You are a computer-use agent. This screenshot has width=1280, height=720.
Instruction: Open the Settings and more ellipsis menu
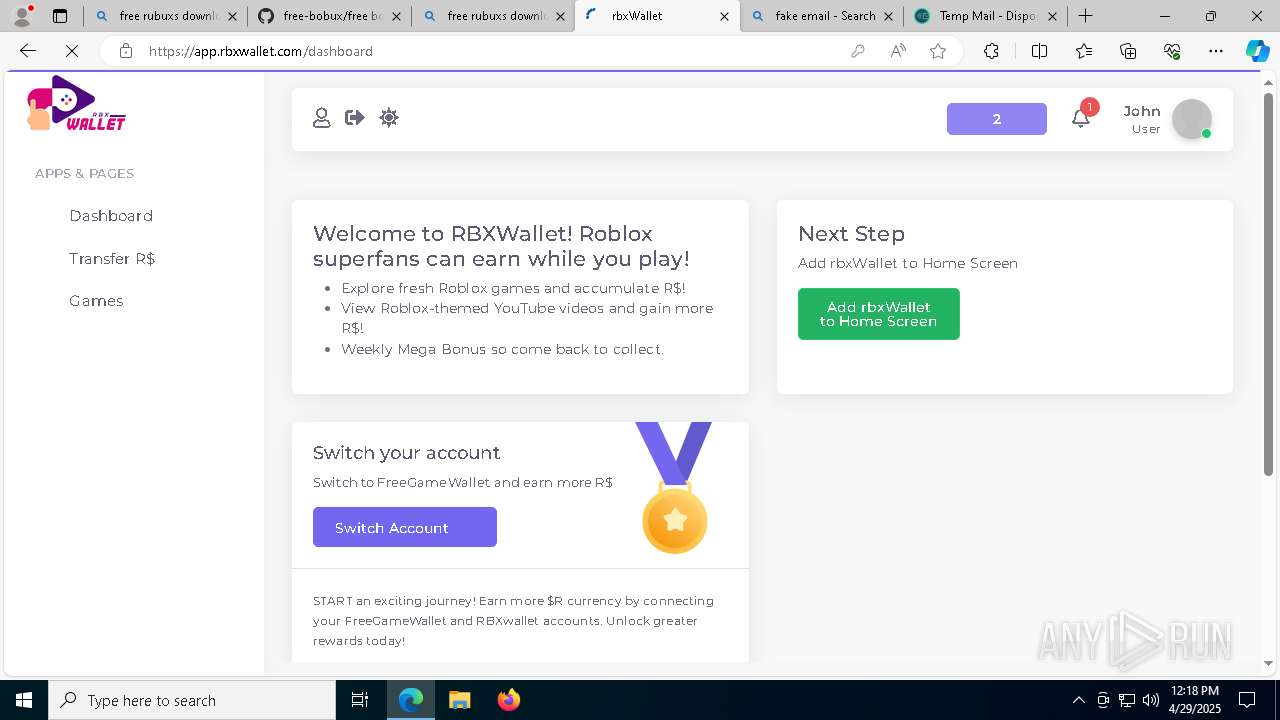tap(1216, 51)
